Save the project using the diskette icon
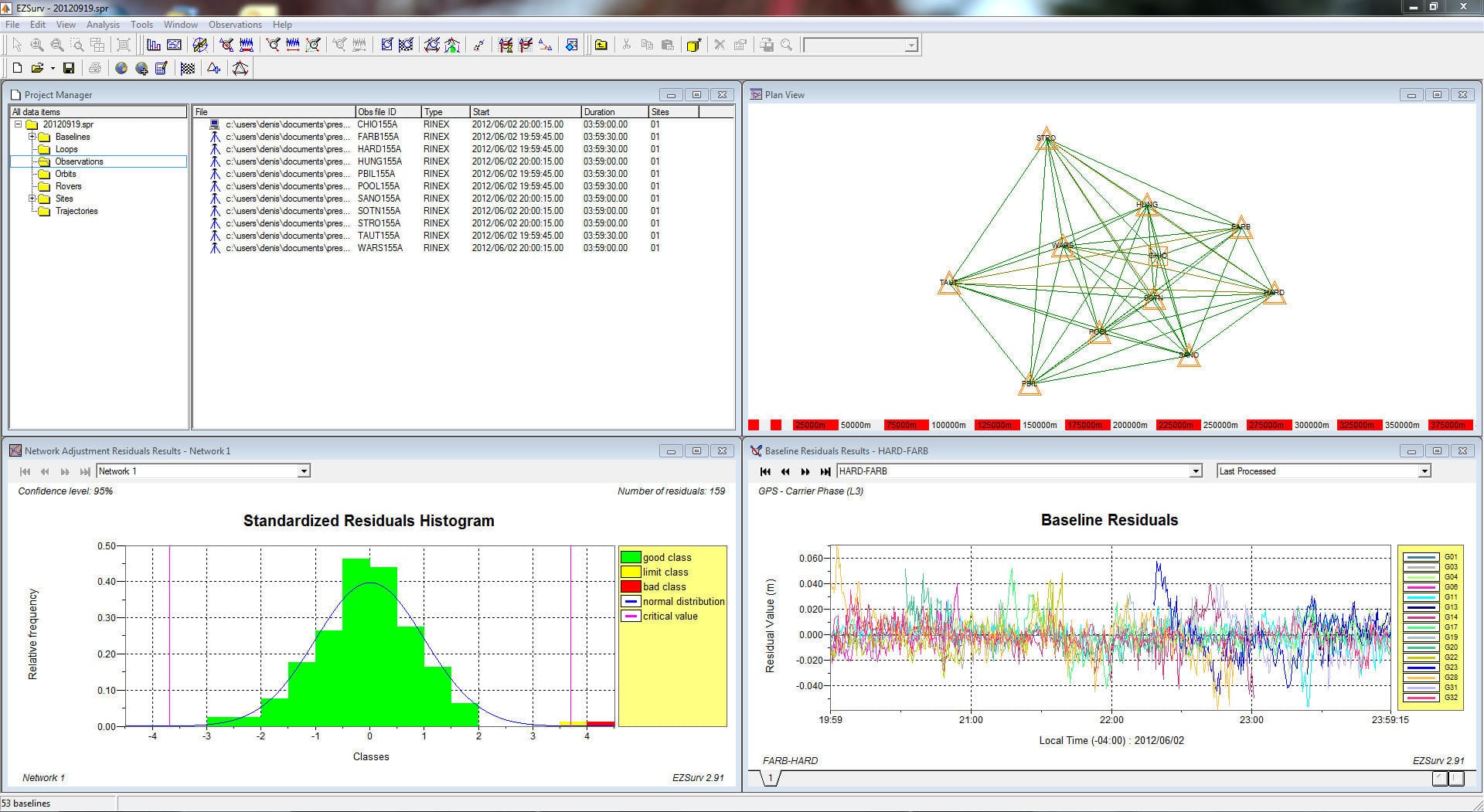The height and width of the screenshot is (812, 1484). (69, 68)
